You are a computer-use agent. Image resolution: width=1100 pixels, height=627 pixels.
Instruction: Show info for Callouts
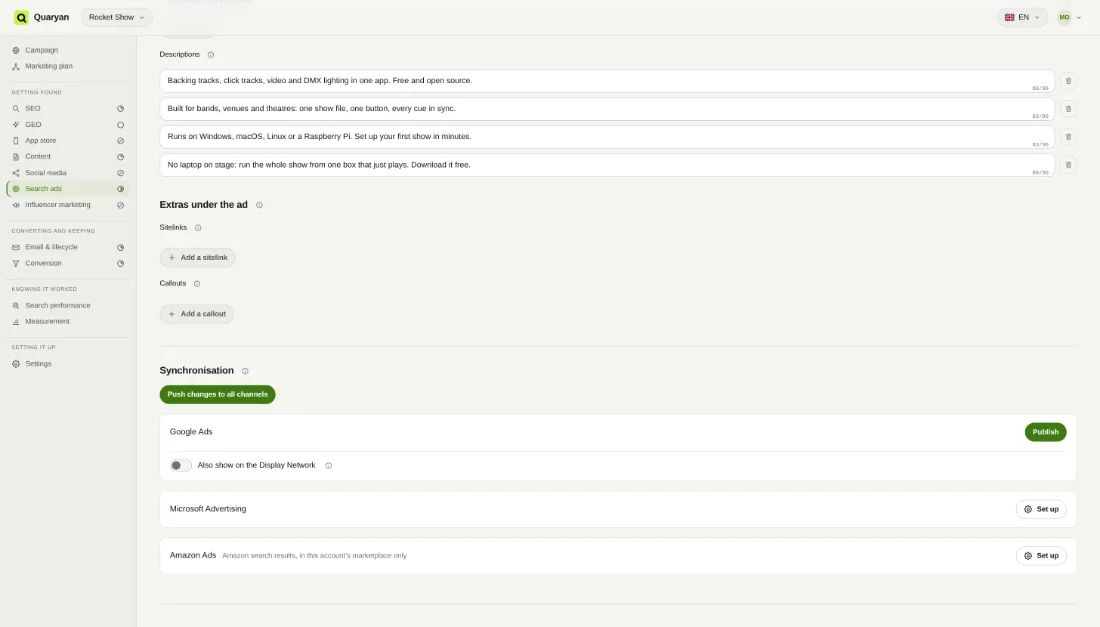tap(197, 284)
